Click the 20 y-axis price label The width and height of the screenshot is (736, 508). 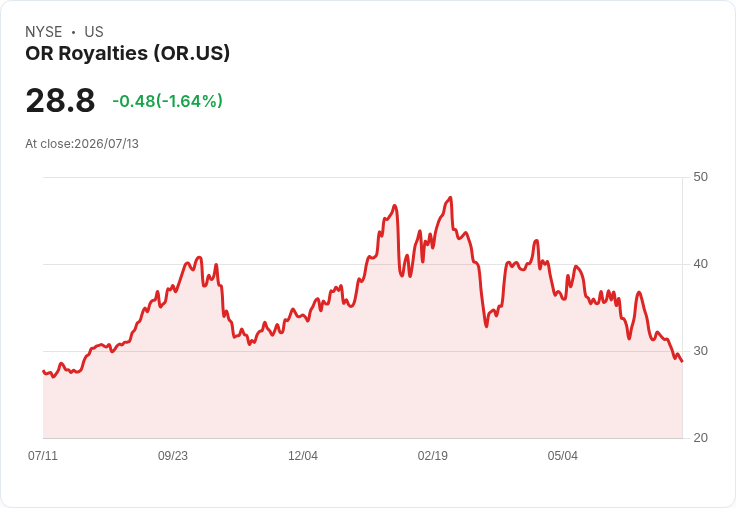click(x=700, y=438)
